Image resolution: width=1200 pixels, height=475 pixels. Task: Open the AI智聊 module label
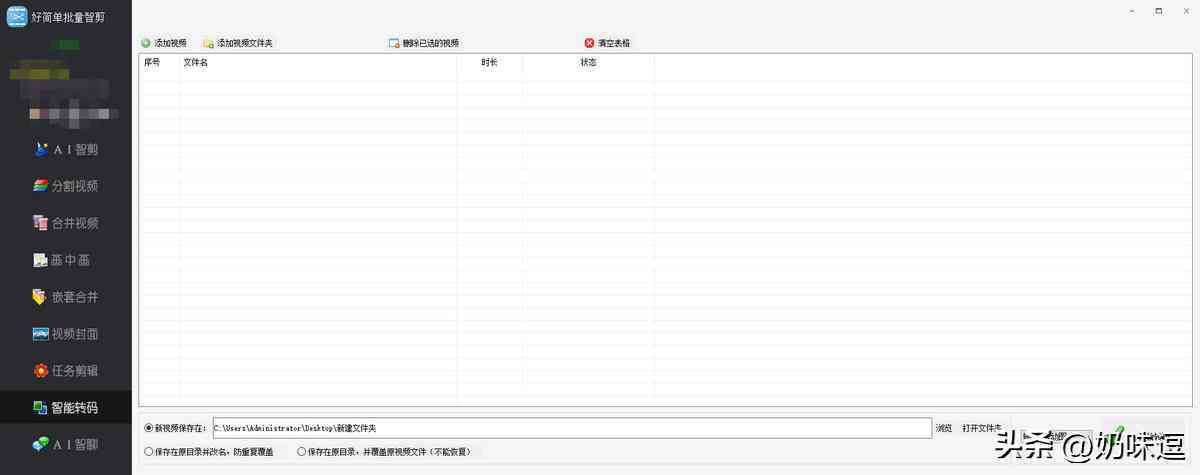pyautogui.click(x=75, y=444)
